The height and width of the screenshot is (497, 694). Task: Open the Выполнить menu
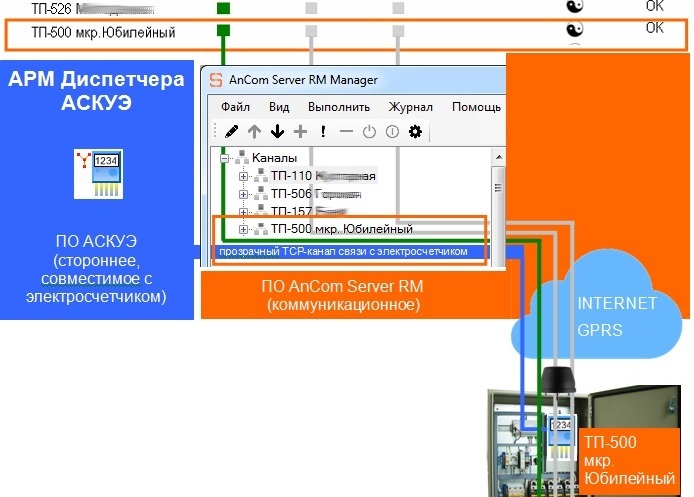[339, 107]
